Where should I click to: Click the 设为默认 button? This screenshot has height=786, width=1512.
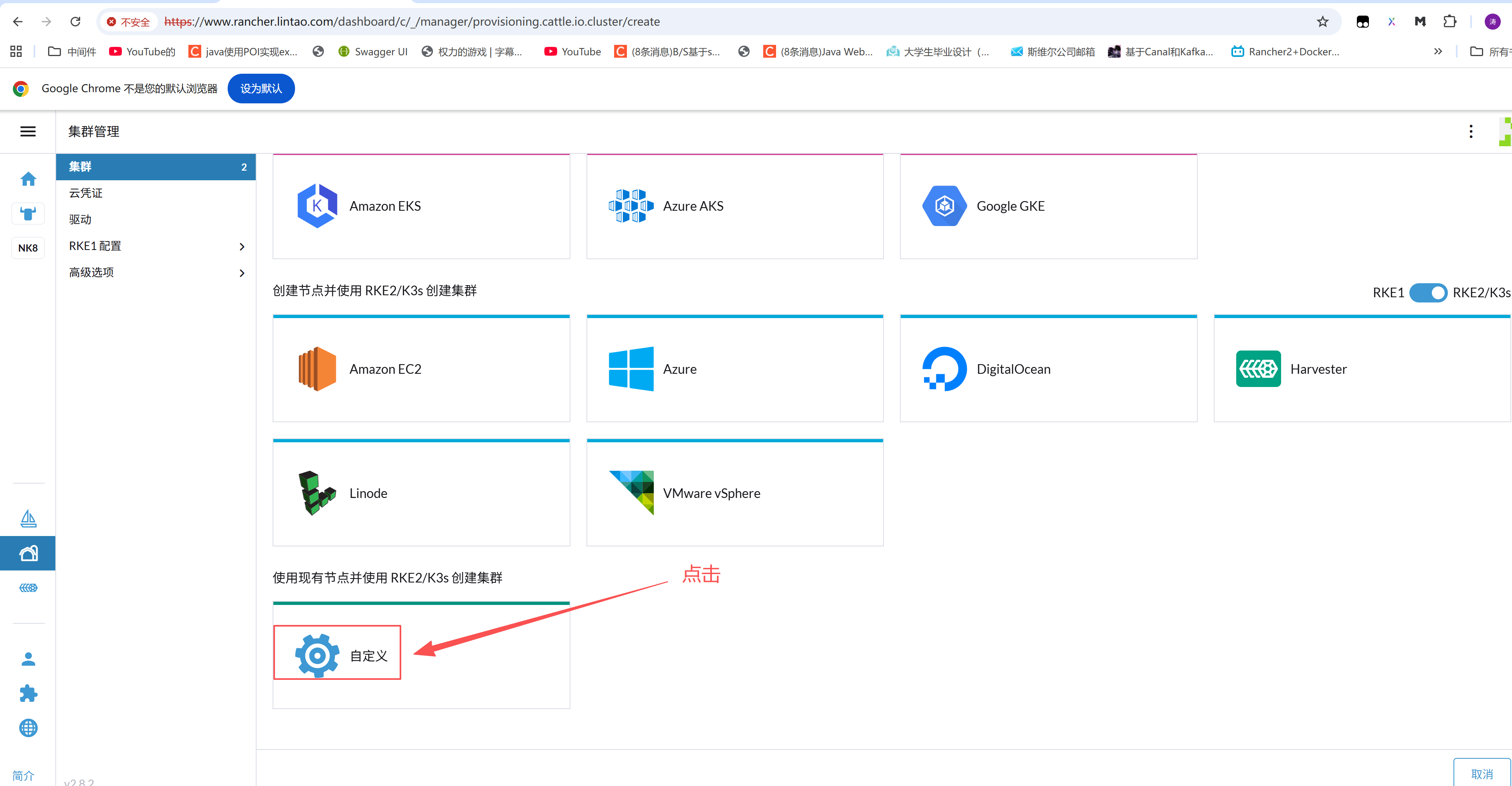[261, 89]
